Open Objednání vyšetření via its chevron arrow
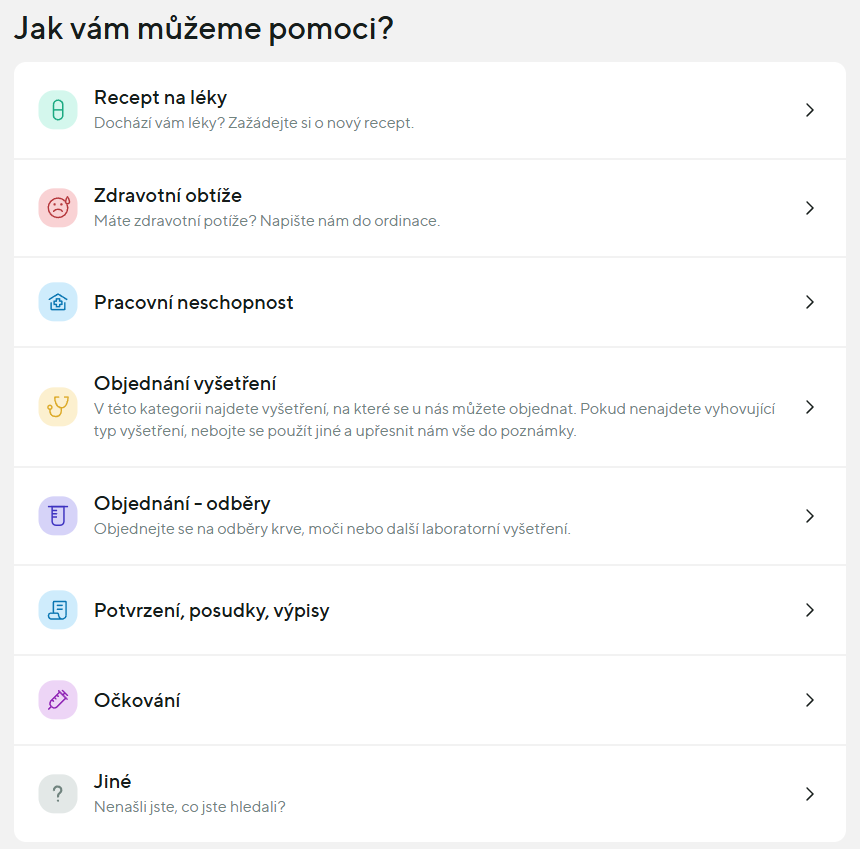 point(810,407)
